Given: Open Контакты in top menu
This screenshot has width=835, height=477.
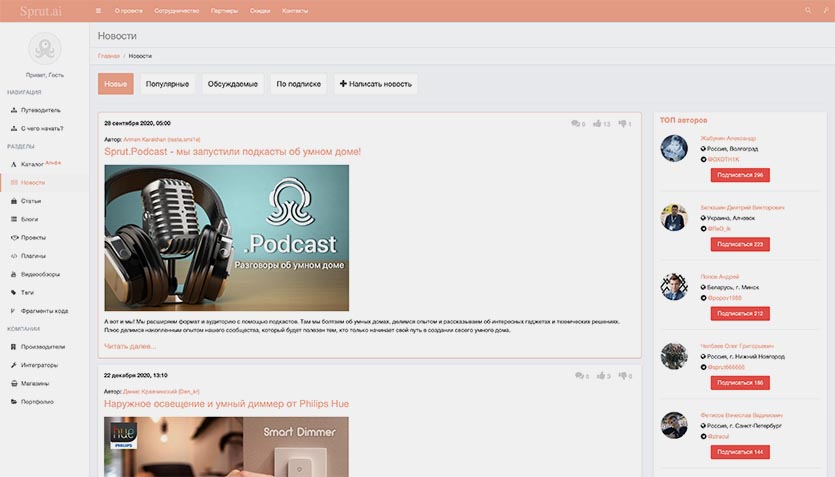Looking at the screenshot, I should (x=295, y=11).
